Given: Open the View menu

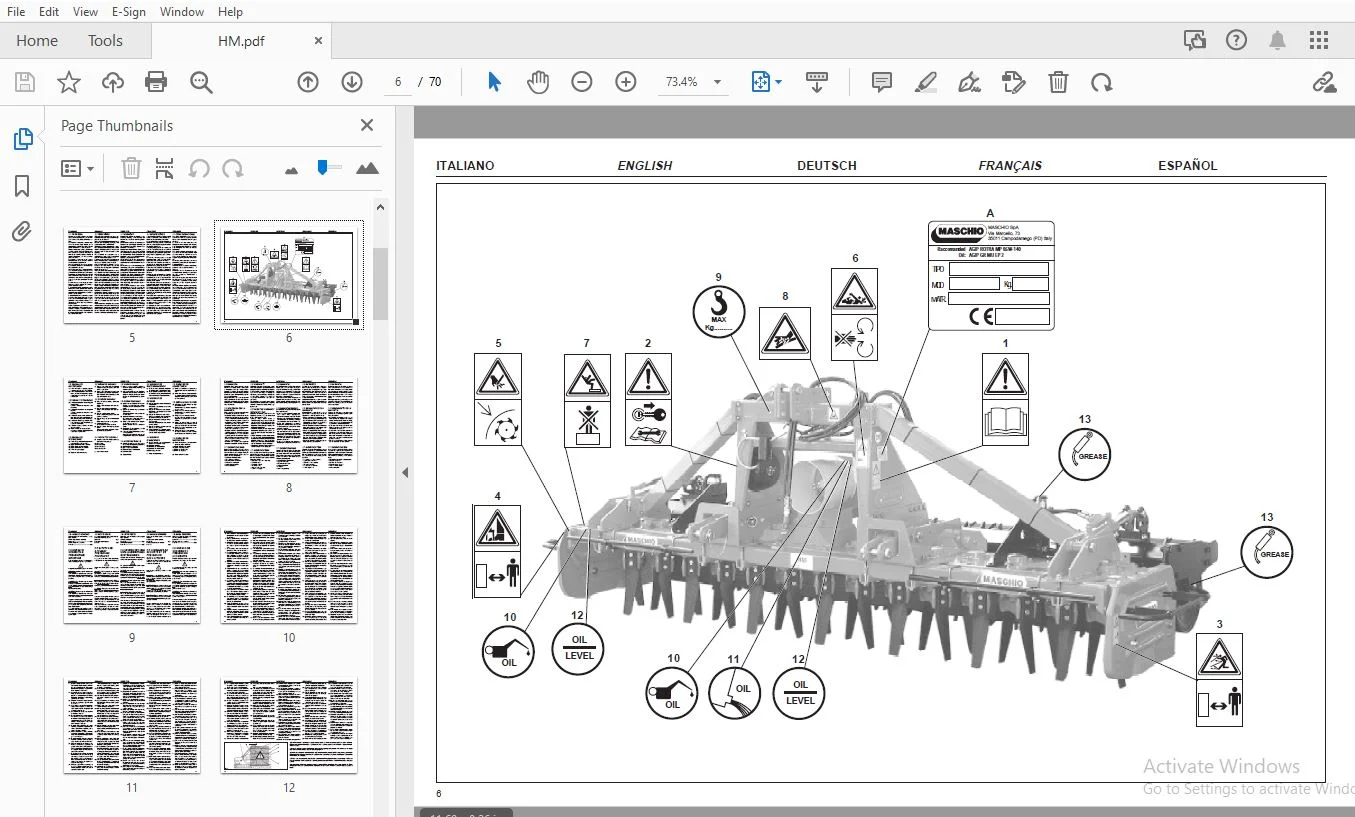Looking at the screenshot, I should [85, 11].
